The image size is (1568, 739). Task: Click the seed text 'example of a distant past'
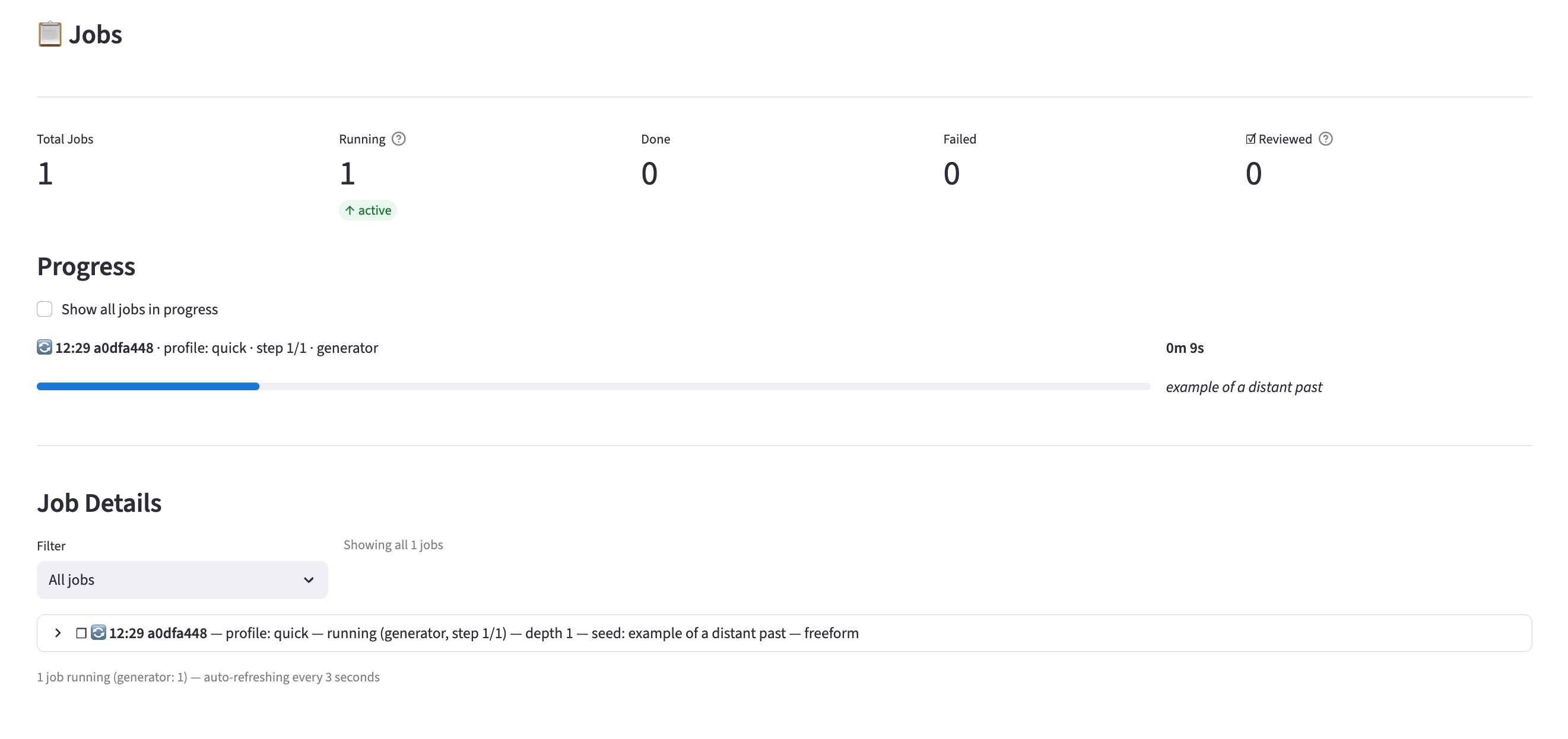tap(1243, 387)
